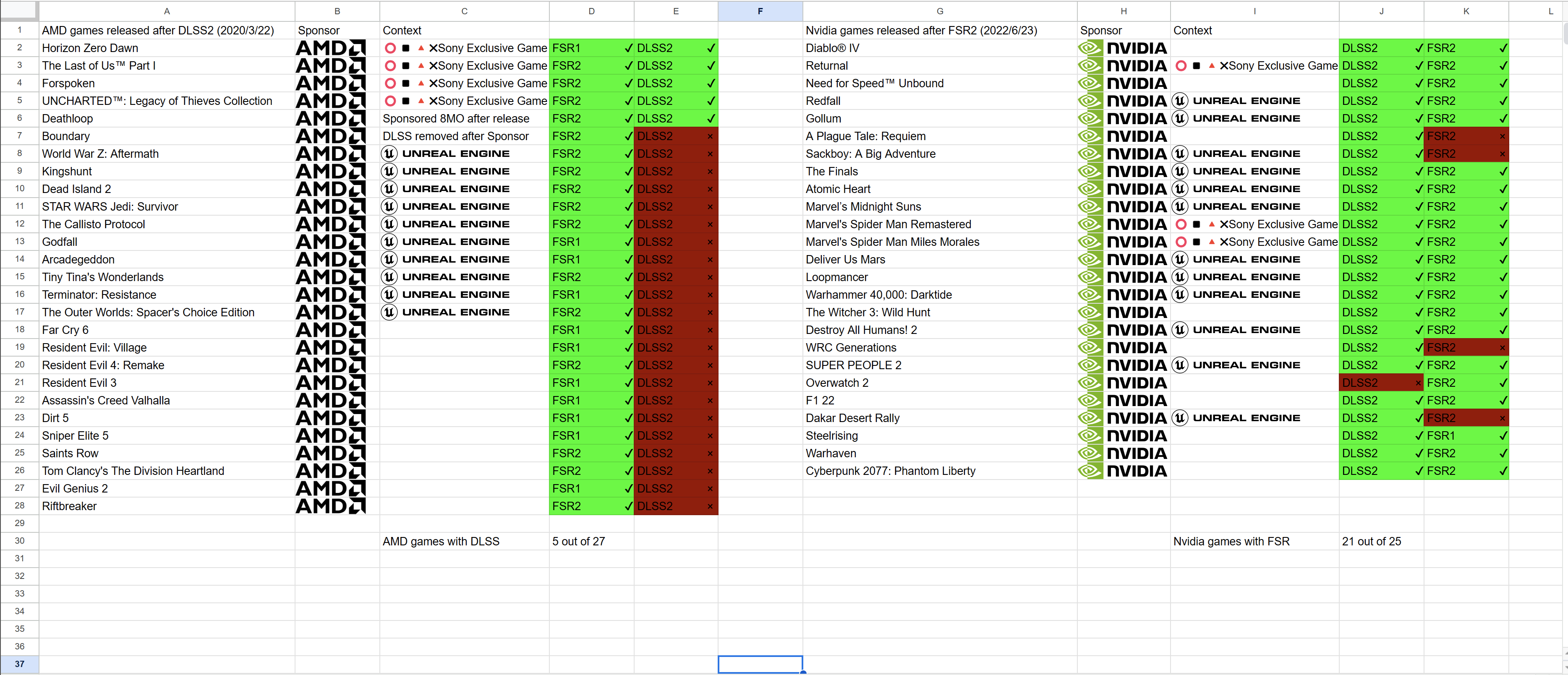Click the AMD logo in the Riftbreaker row
This screenshot has height=675, width=1568.
click(331, 506)
